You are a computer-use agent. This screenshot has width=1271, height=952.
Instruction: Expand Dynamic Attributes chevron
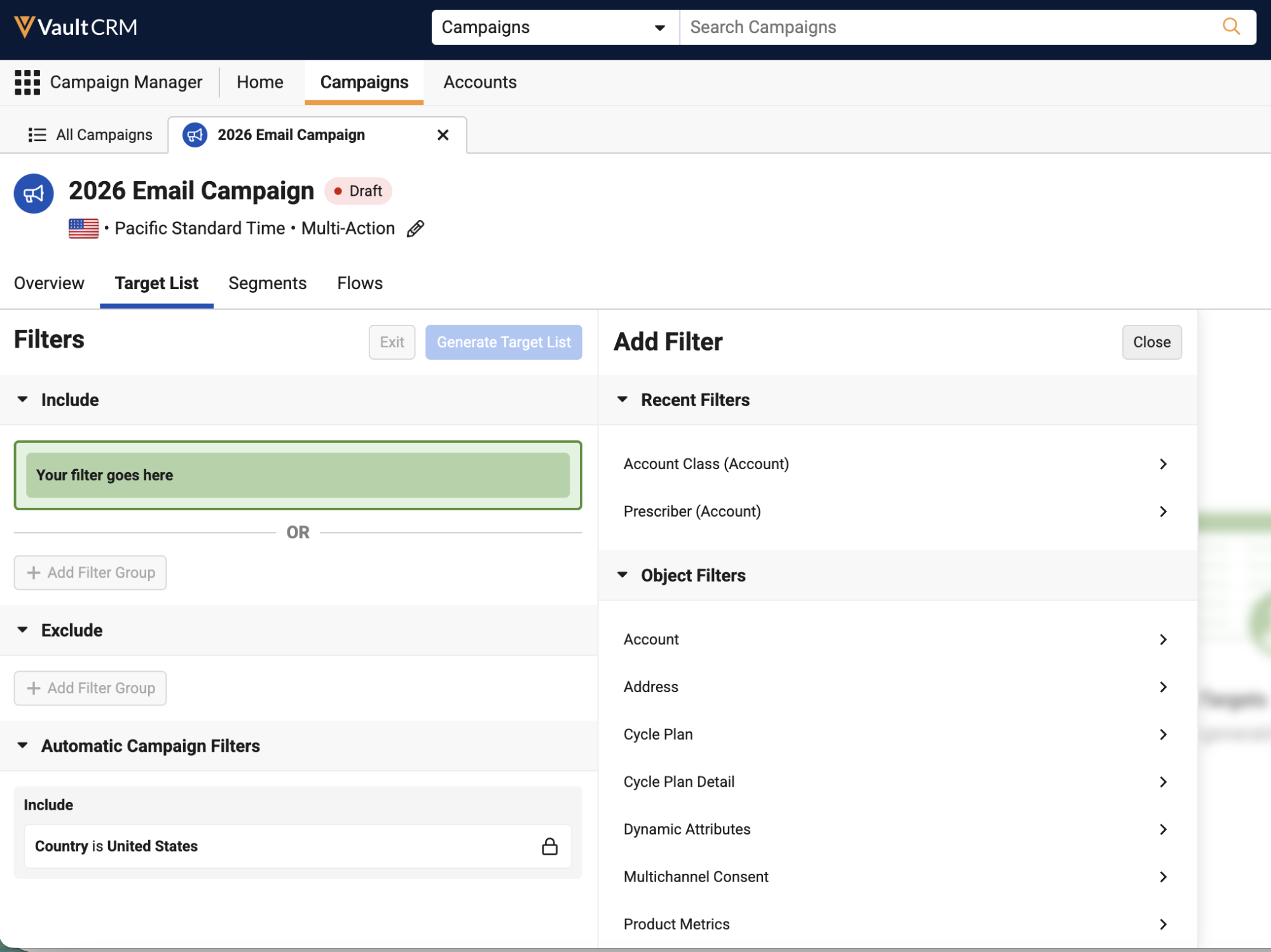tap(1163, 829)
